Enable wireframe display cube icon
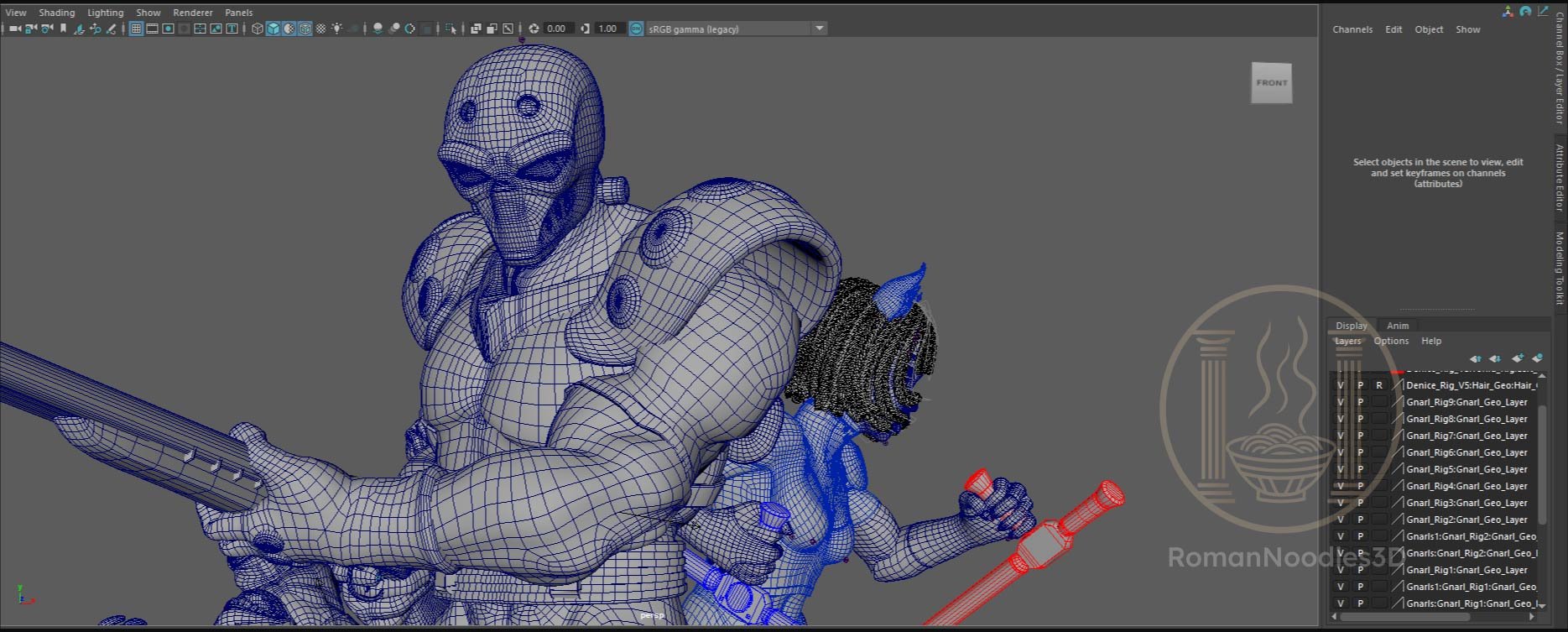 click(258, 29)
